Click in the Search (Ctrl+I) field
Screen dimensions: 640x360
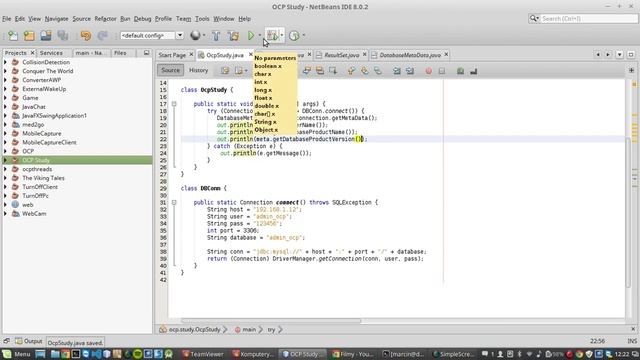point(588,18)
